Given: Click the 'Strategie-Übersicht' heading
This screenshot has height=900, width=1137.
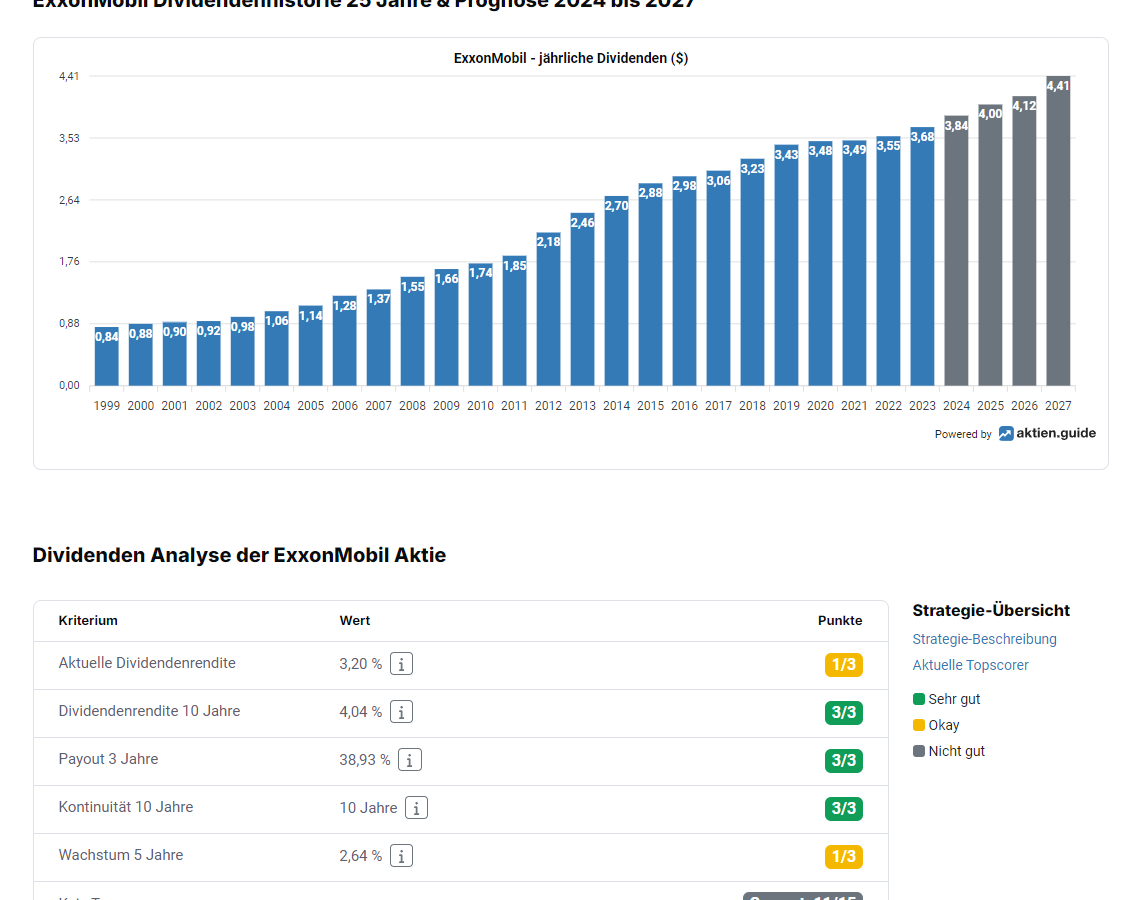Looking at the screenshot, I should (x=991, y=611).
